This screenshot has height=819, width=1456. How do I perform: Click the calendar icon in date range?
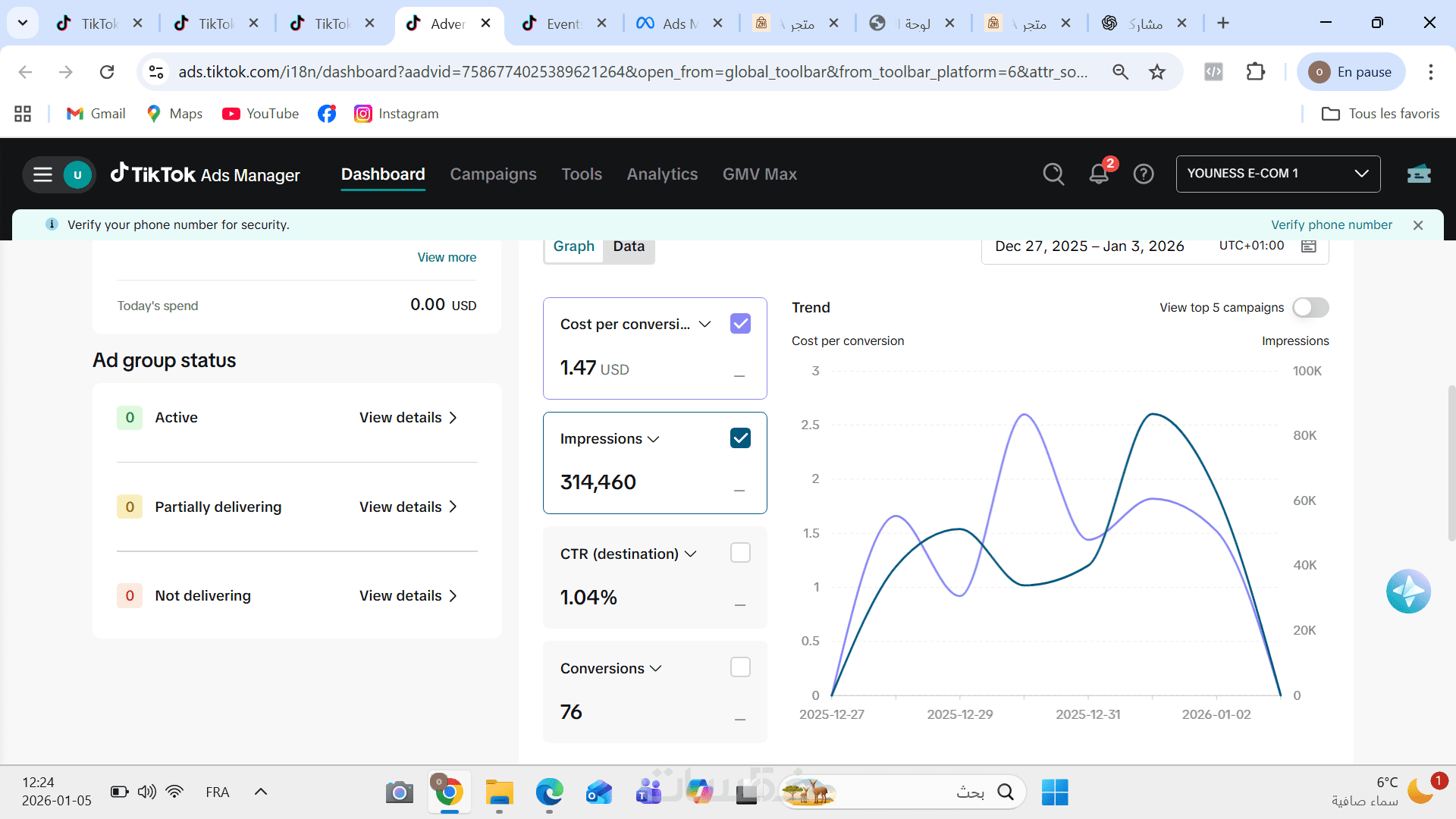(x=1309, y=246)
